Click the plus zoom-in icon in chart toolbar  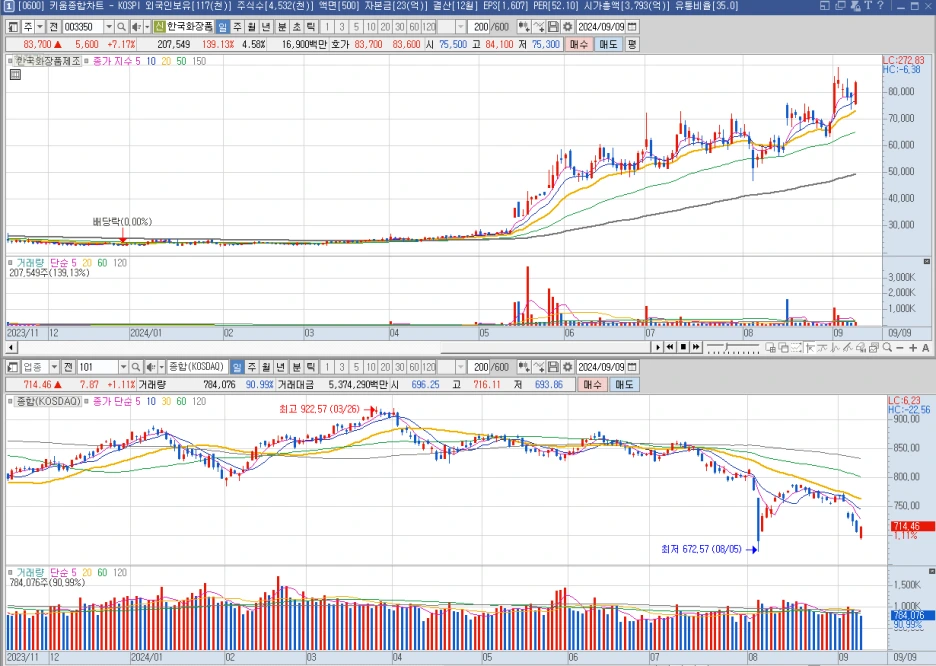click(913, 347)
